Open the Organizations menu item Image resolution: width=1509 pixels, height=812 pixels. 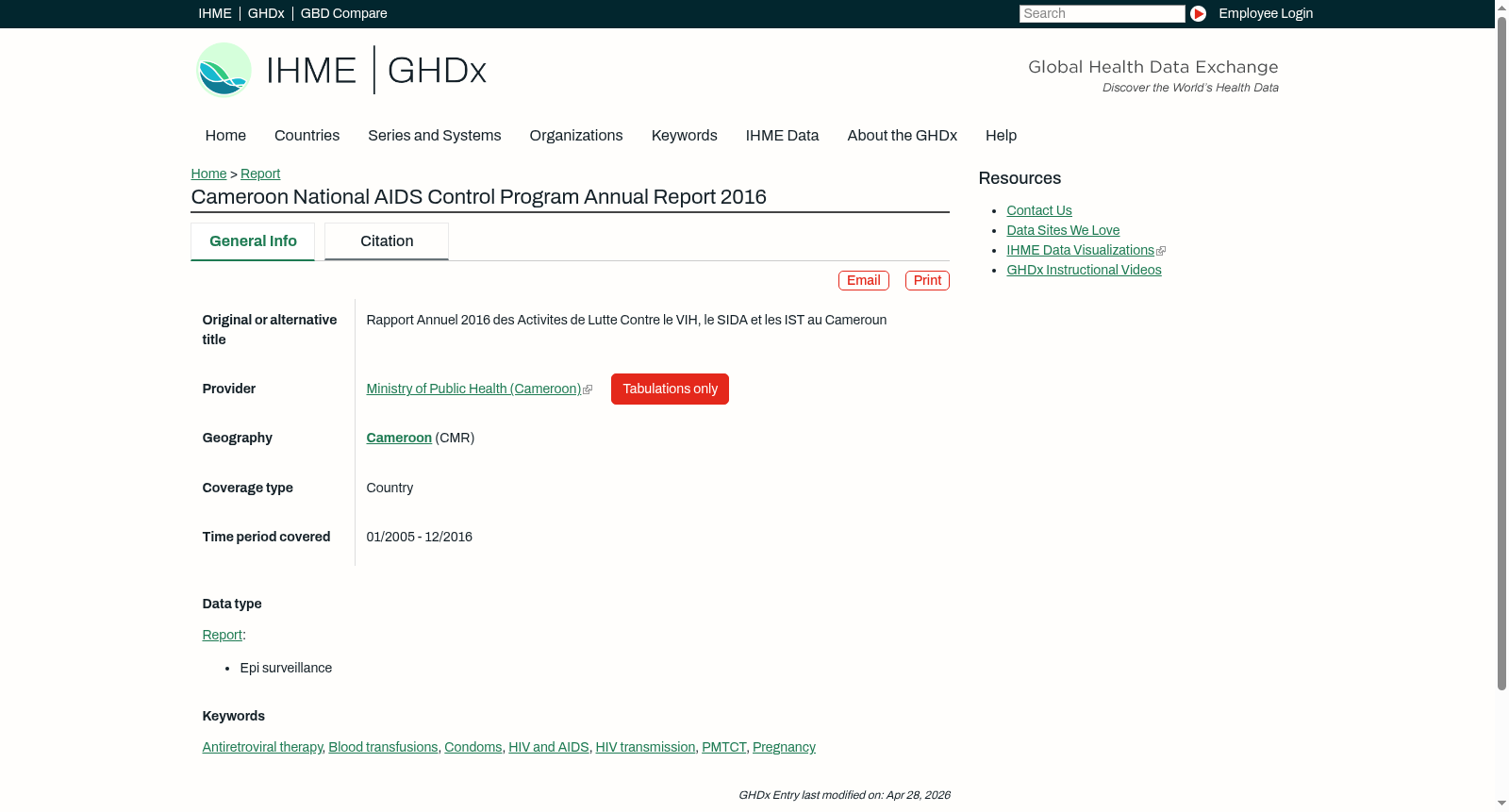[x=576, y=136]
